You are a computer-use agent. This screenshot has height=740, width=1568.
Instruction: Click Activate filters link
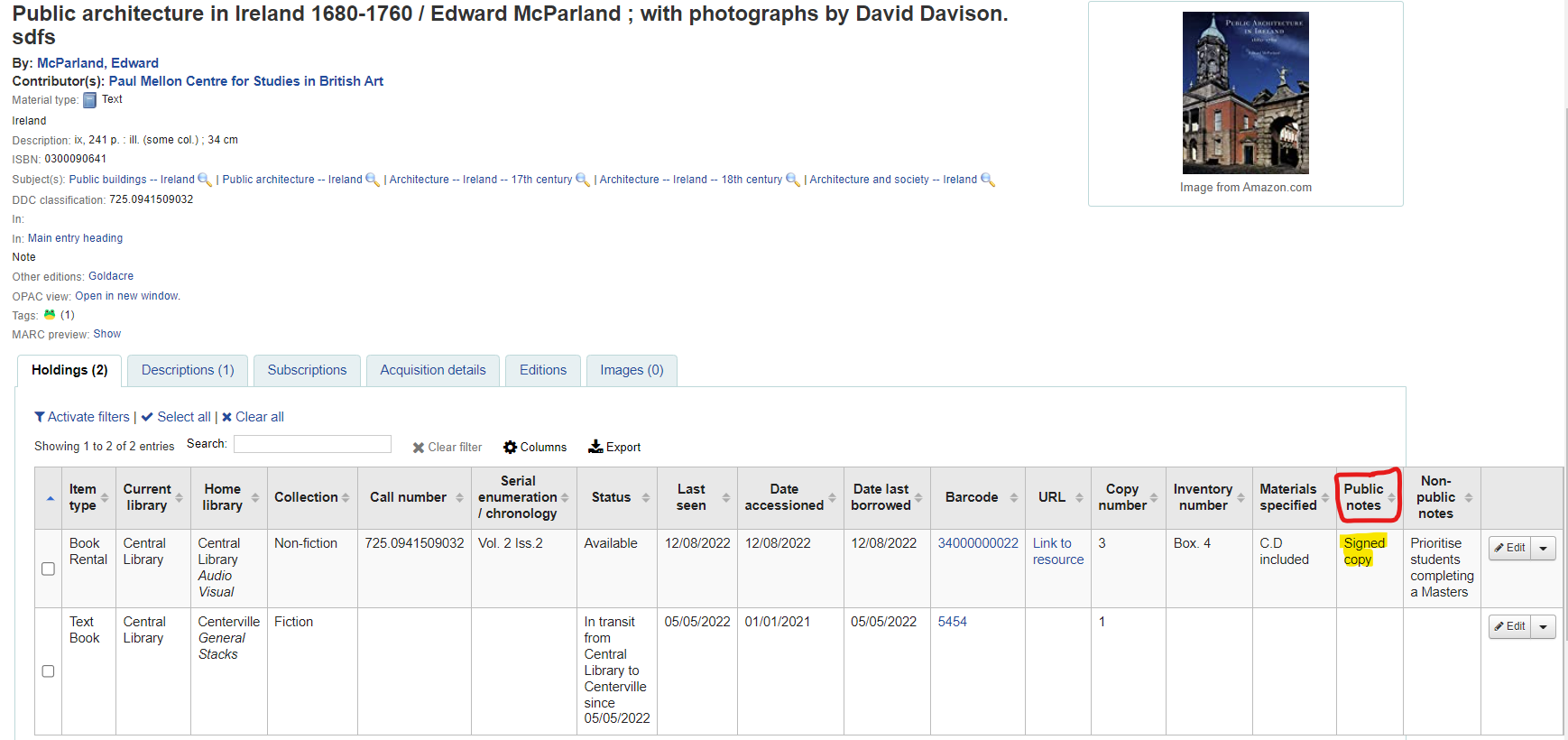(82, 417)
